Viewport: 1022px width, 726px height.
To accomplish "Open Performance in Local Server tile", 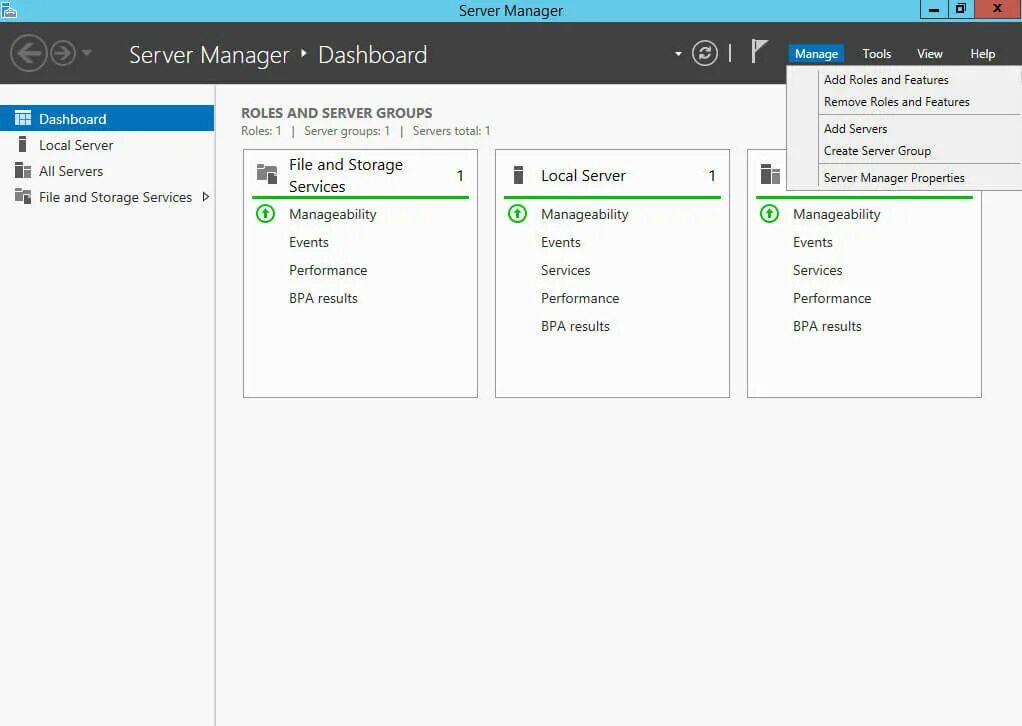I will pos(580,298).
